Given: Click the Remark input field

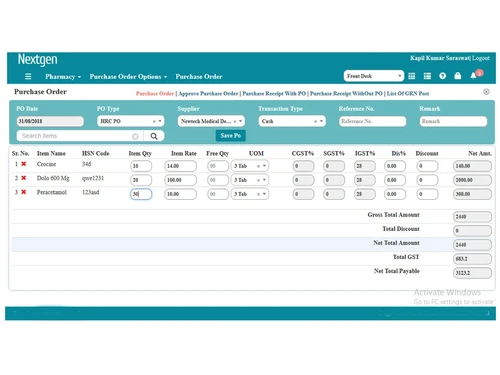Looking at the screenshot, I should pos(453,121).
